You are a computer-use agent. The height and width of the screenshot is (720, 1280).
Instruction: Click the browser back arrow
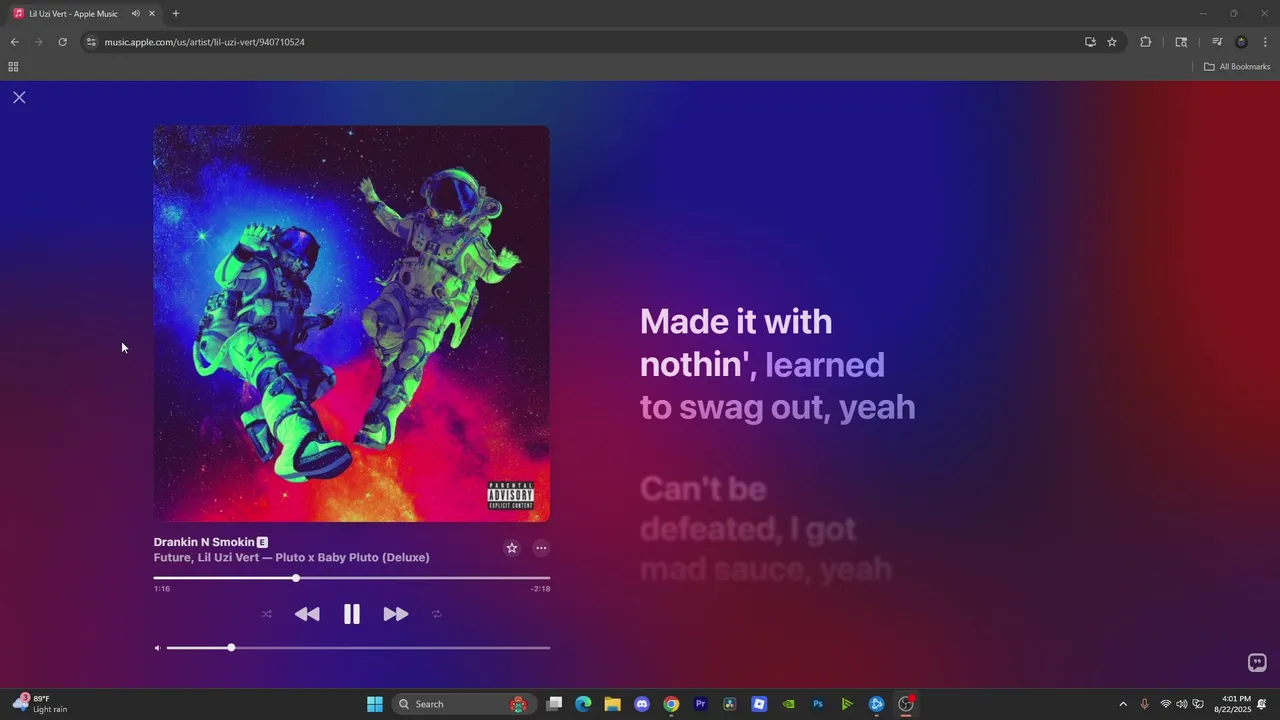pos(14,42)
